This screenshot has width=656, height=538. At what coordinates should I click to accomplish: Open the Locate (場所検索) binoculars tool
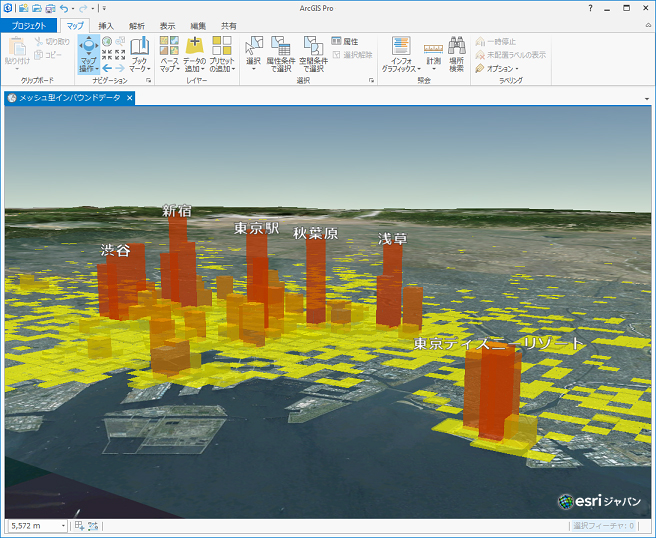456,46
